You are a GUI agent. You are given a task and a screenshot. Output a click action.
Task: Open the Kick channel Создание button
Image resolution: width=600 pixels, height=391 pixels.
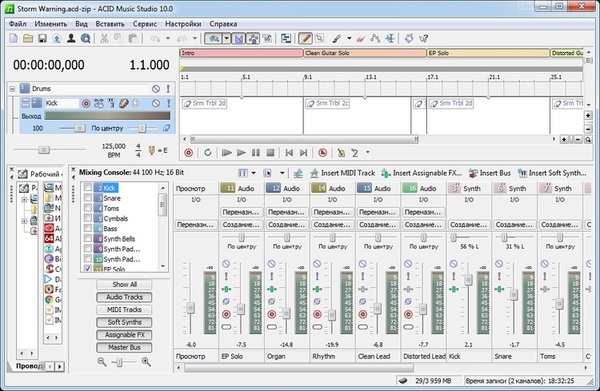[469, 225]
